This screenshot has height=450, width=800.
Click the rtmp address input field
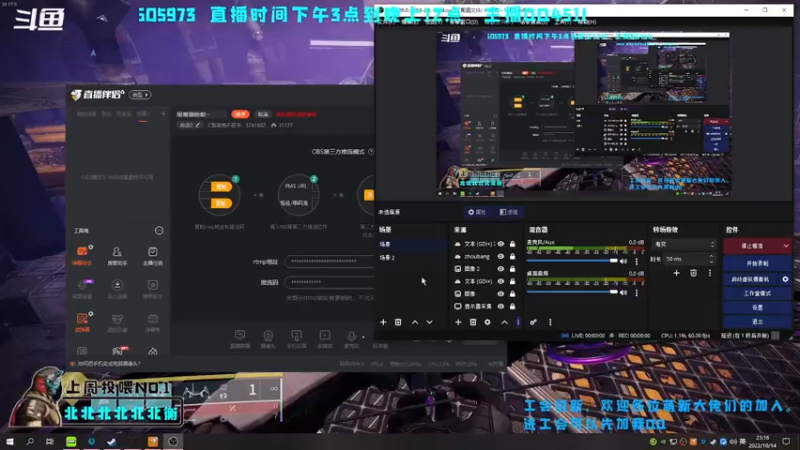coord(330,261)
